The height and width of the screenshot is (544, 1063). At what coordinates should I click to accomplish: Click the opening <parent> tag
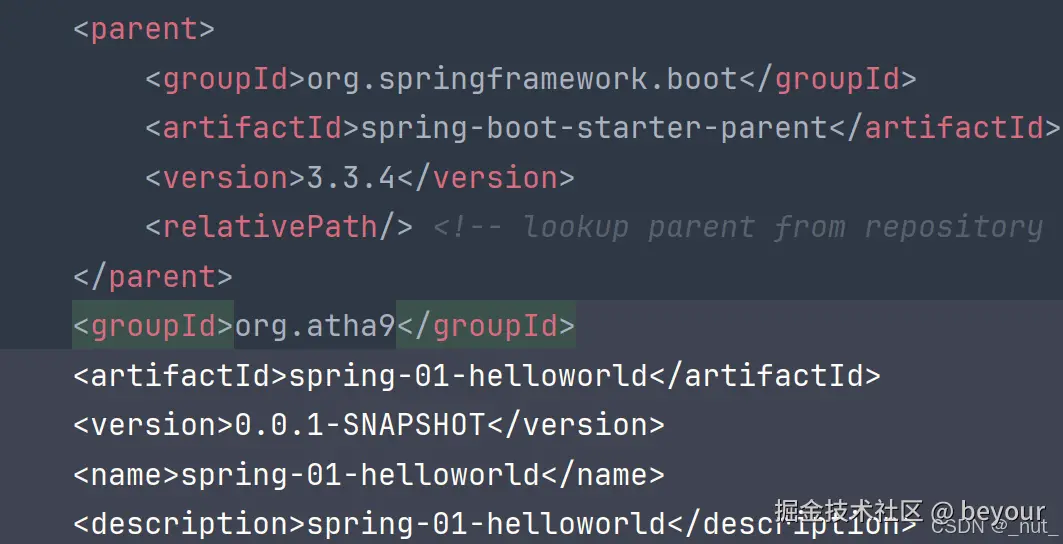point(144,30)
